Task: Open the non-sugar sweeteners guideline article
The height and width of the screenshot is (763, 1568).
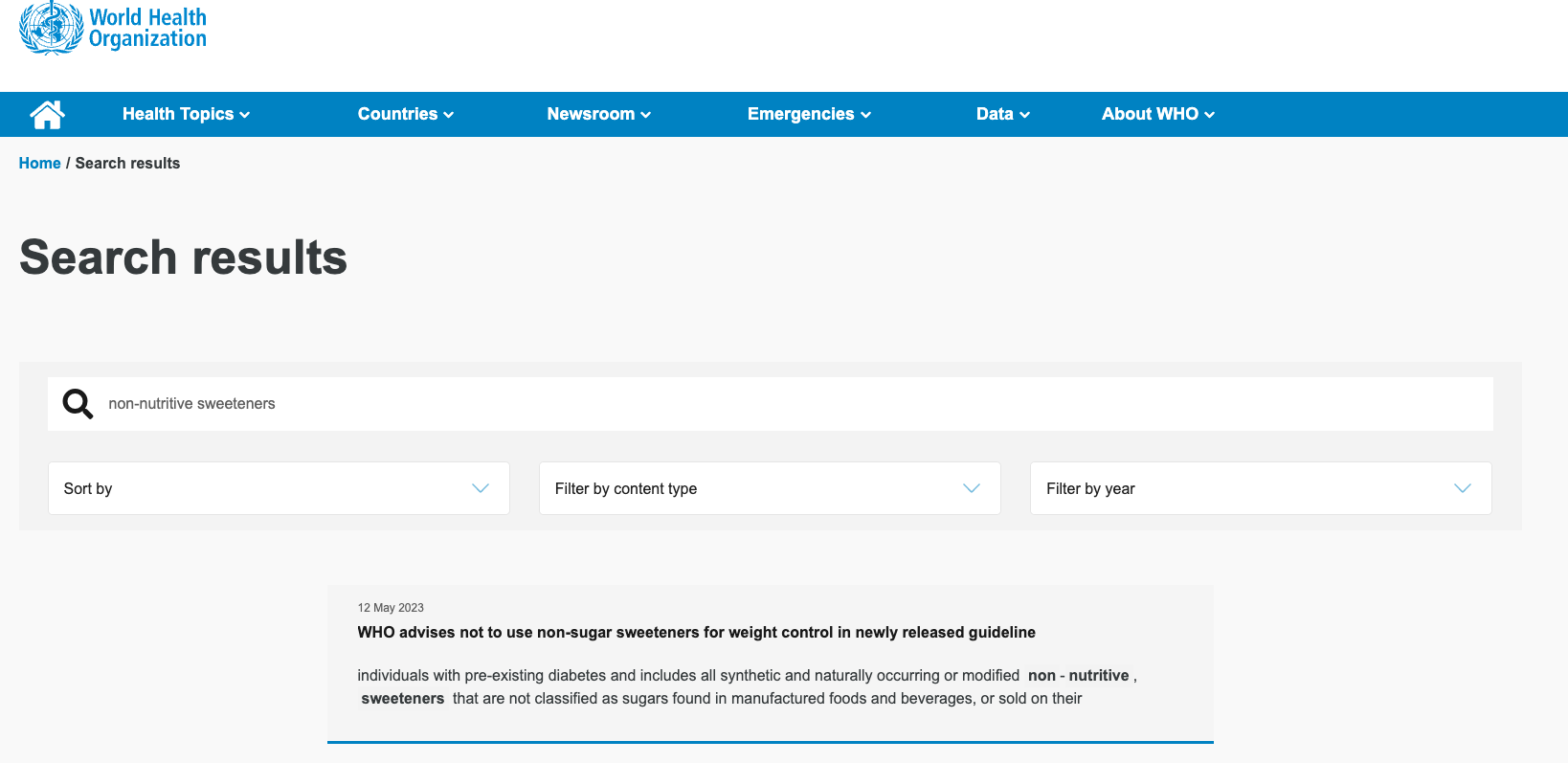Action: [696, 633]
